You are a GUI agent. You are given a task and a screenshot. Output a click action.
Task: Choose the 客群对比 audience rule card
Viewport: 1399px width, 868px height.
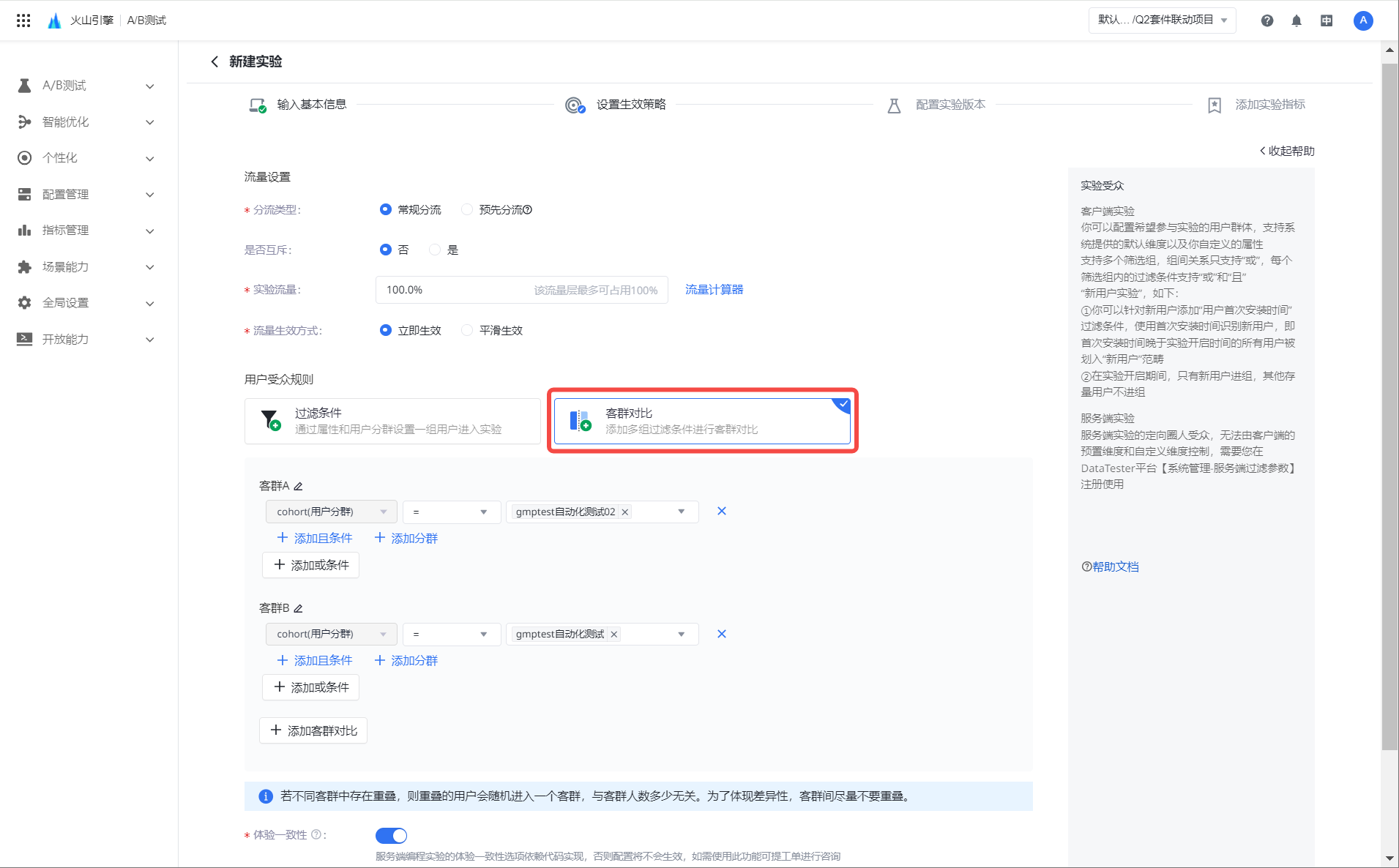[x=702, y=421]
